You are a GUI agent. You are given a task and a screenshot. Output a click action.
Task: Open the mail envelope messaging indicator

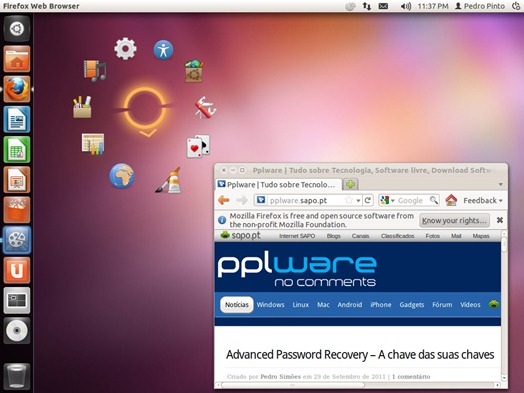(383, 6)
